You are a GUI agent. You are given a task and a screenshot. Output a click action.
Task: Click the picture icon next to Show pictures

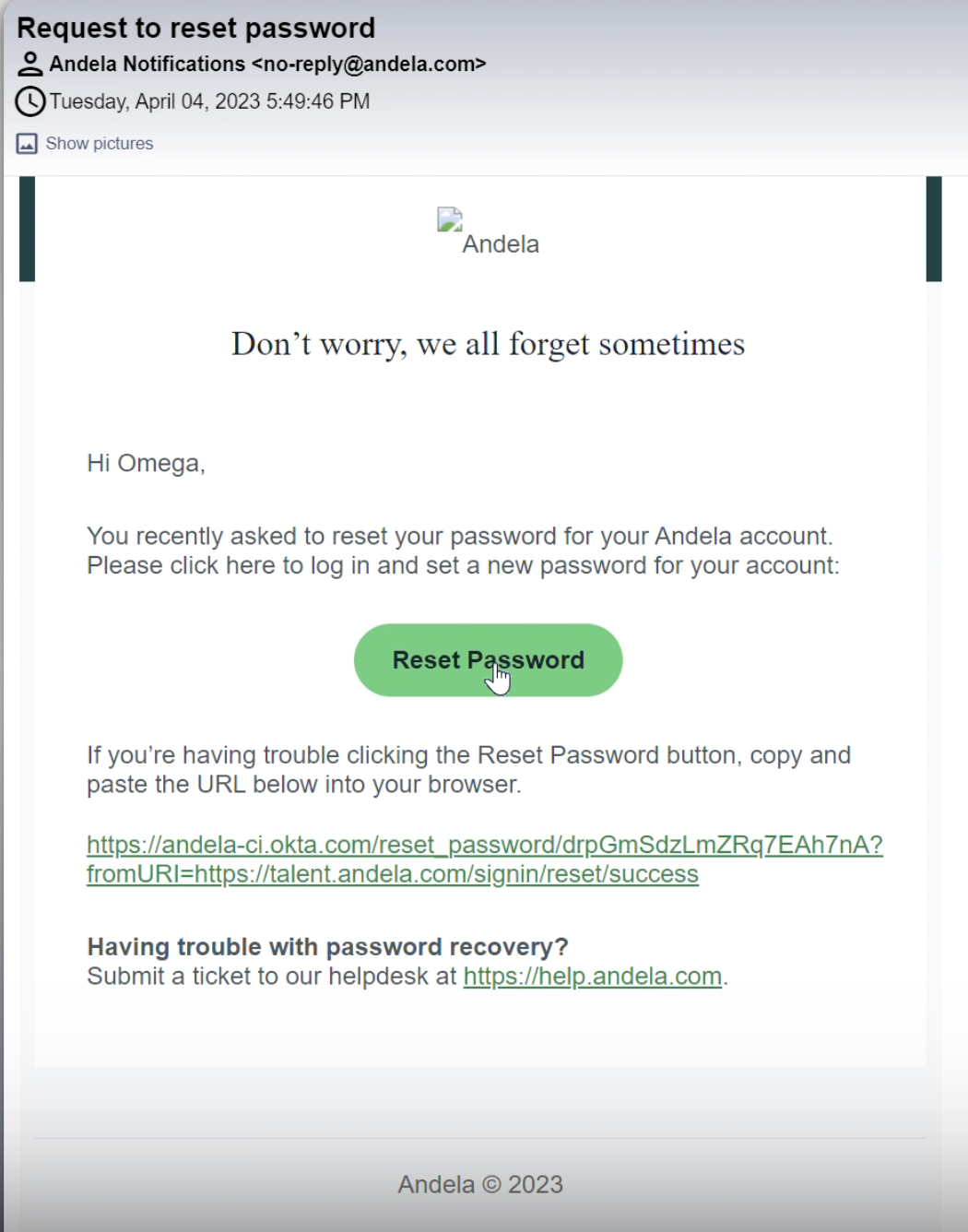pos(27,144)
